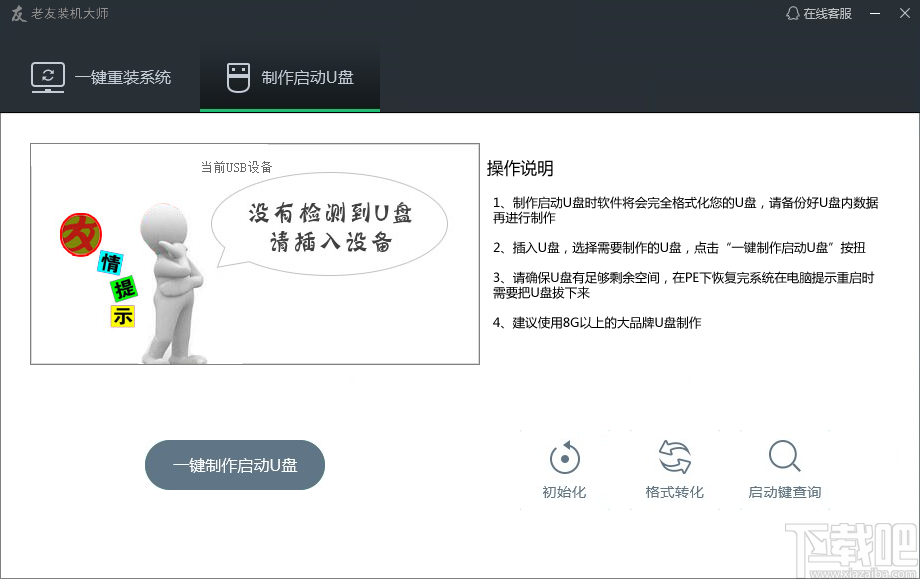
Task: Click the red 友 circle badge
Action: coord(79,234)
